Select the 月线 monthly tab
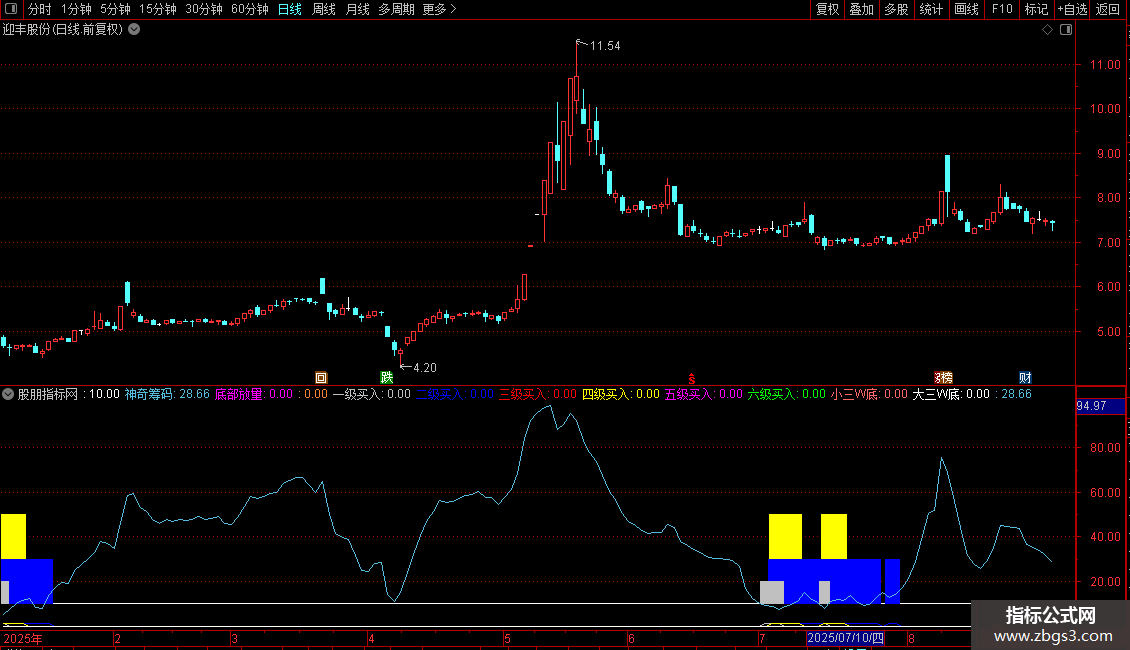The width and height of the screenshot is (1130, 650). pos(357,9)
